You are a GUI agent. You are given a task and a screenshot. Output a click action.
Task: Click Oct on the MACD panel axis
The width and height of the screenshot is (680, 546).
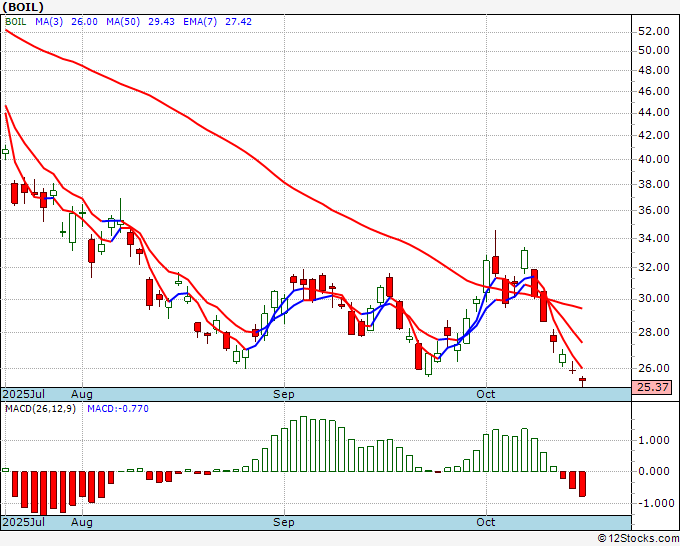point(486,522)
